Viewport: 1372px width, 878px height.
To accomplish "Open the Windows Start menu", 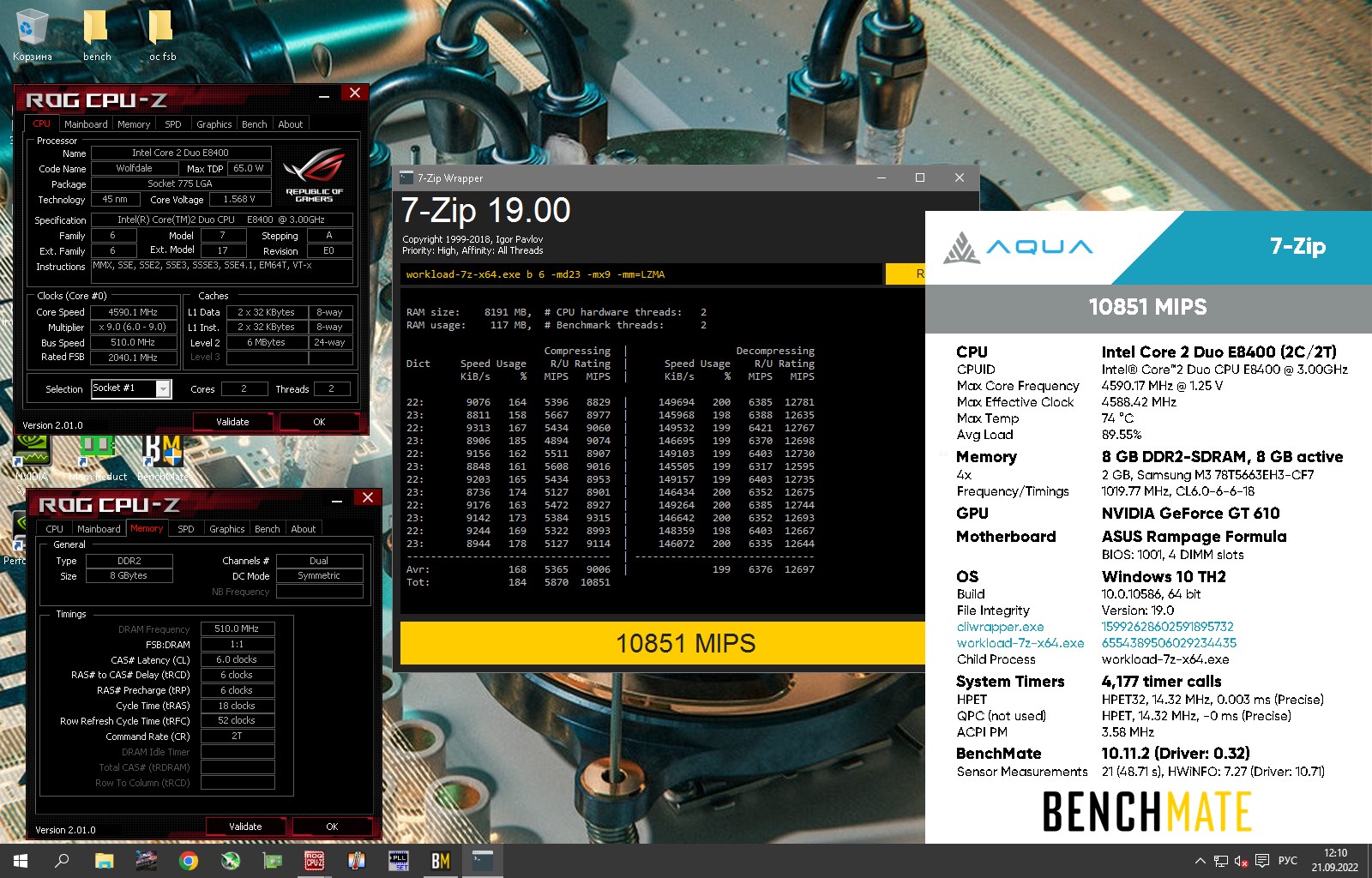I will (x=21, y=861).
